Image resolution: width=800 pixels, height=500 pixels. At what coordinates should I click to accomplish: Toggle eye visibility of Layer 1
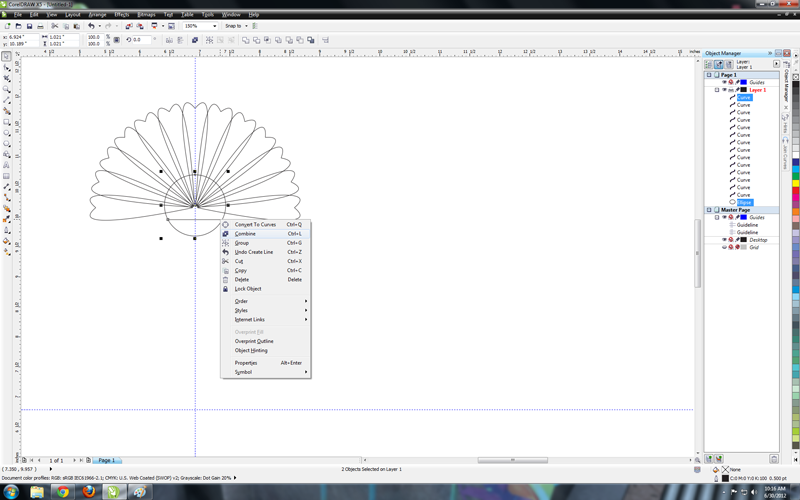(x=725, y=90)
